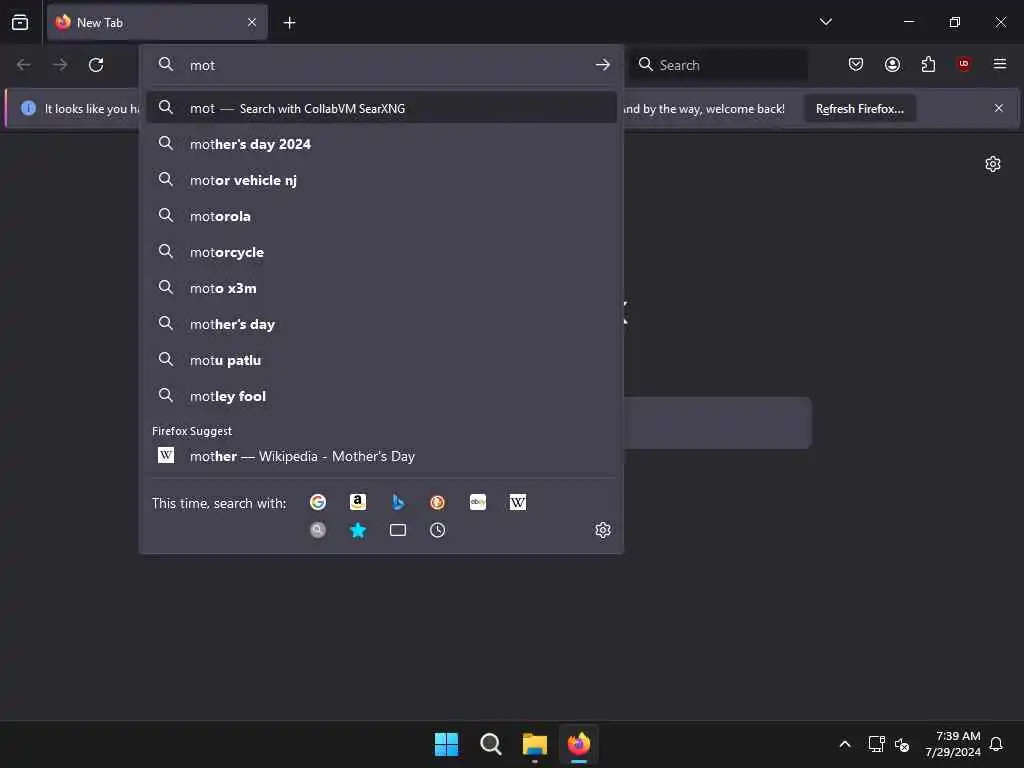Viewport: 1024px width, 768px height.
Task: Choose suggestion 'motu patlu'
Action: coord(381,360)
